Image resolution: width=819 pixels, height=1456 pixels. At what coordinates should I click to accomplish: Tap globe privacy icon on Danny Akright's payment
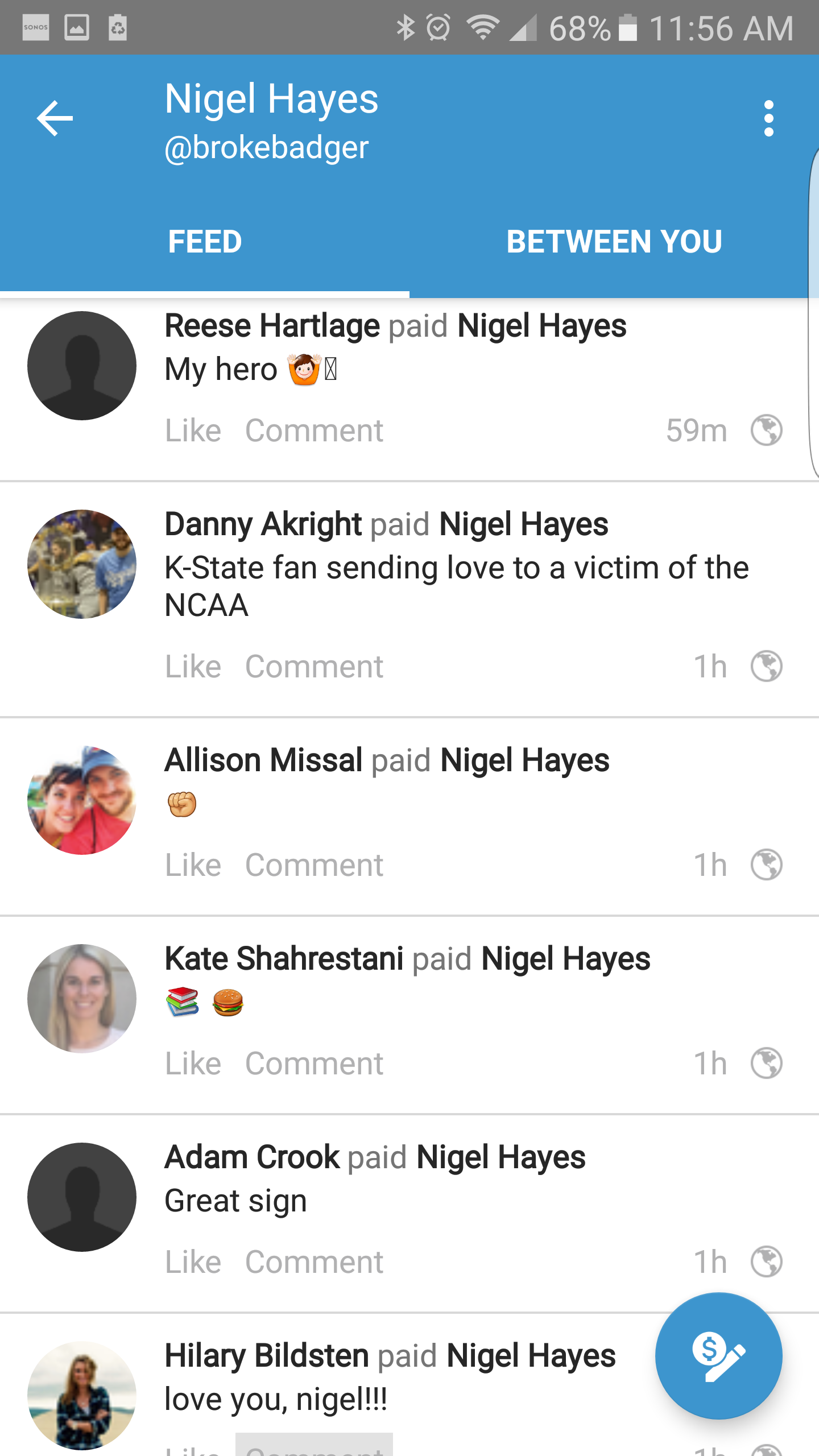point(766,666)
